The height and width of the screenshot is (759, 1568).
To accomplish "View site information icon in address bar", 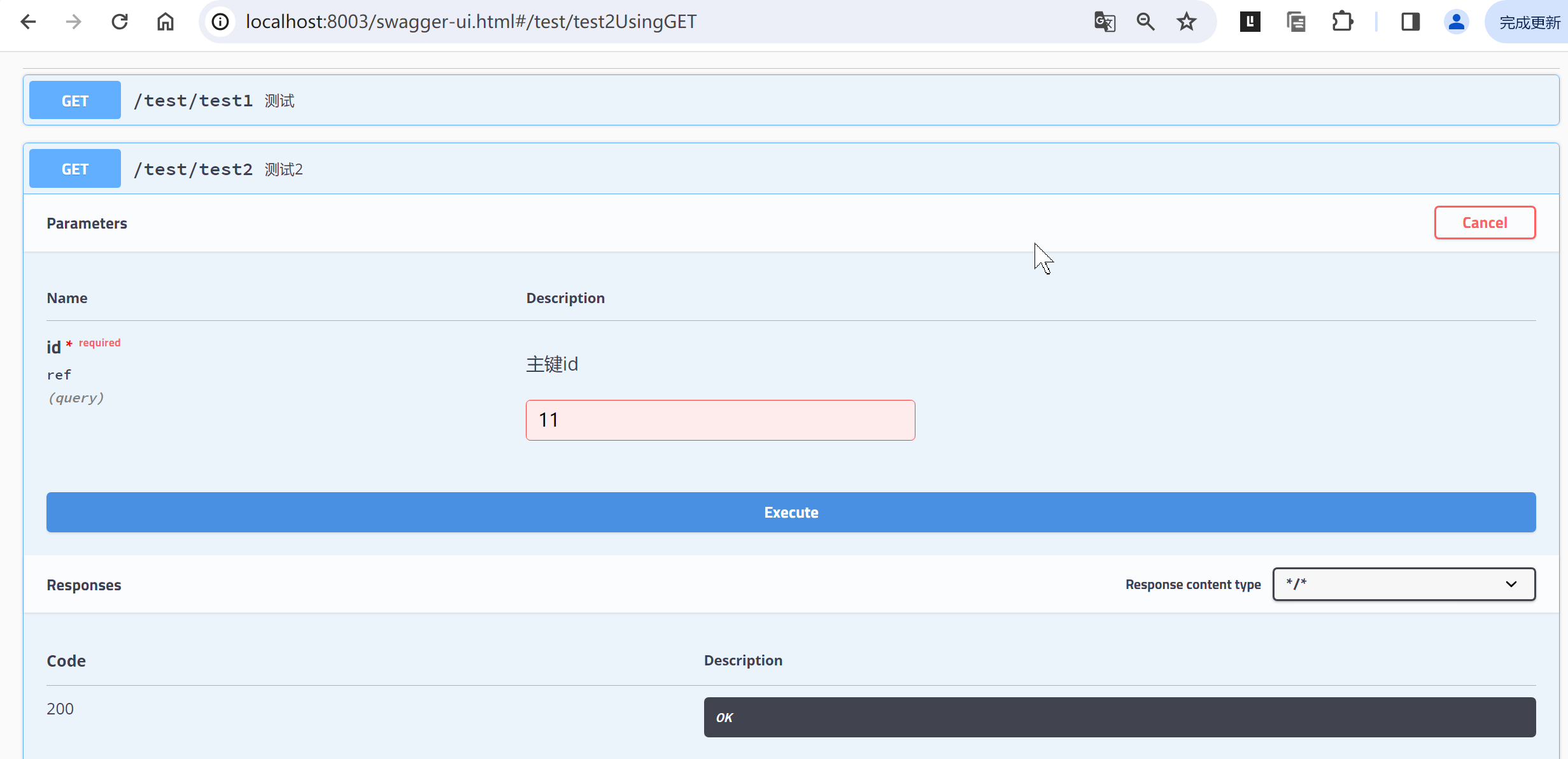I will 220,22.
